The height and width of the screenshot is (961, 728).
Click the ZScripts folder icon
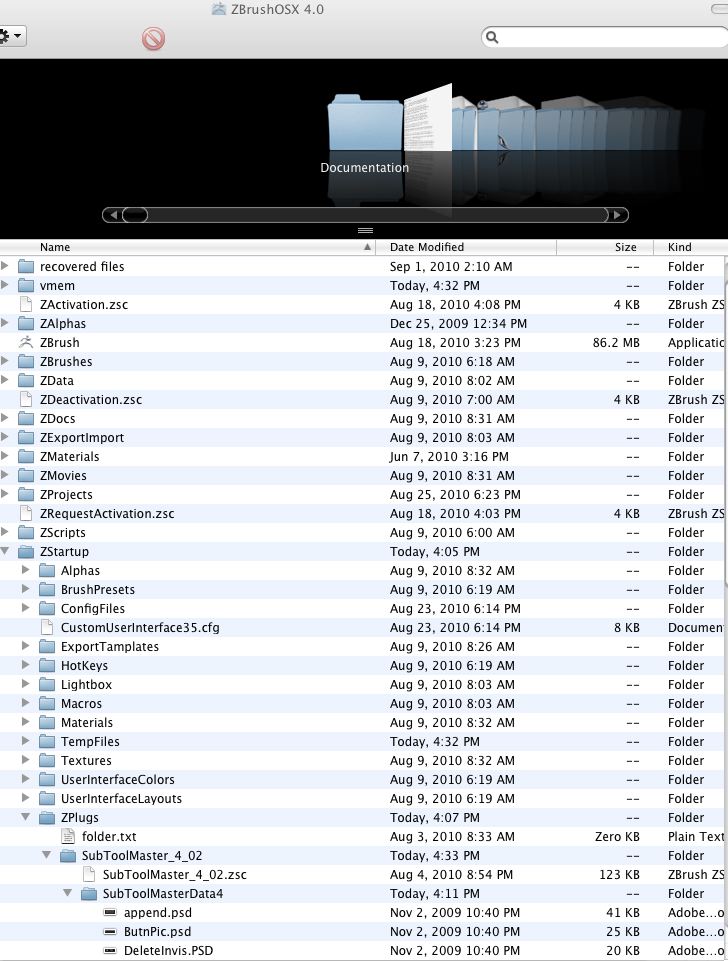click(26, 533)
